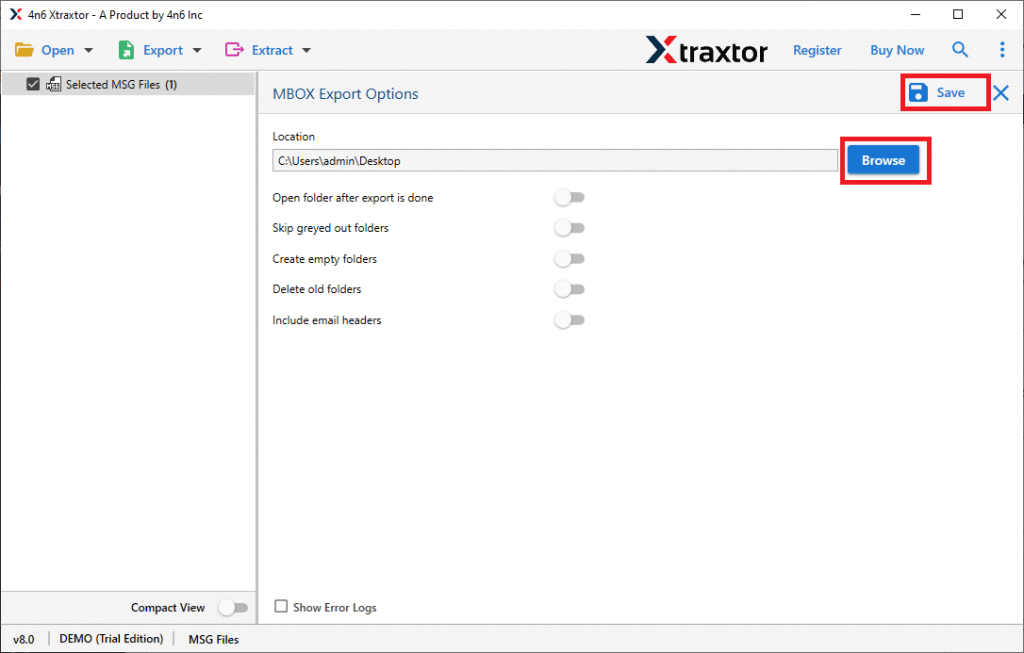Image resolution: width=1024 pixels, height=653 pixels.
Task: Select Buy Now in the top bar
Action: tap(896, 49)
